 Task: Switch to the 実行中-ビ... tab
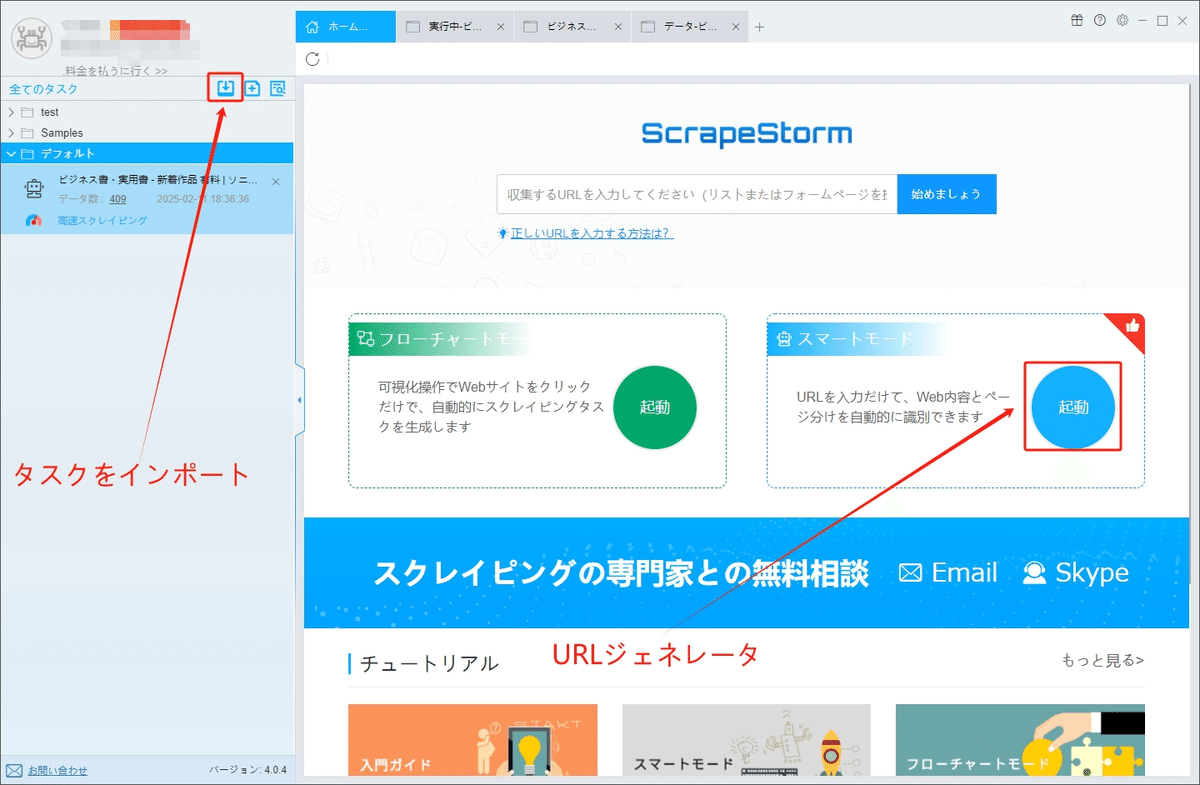point(455,27)
